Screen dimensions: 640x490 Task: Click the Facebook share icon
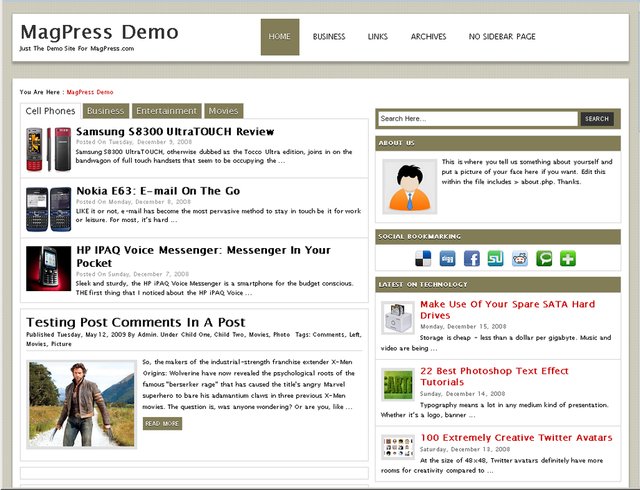[471, 259]
